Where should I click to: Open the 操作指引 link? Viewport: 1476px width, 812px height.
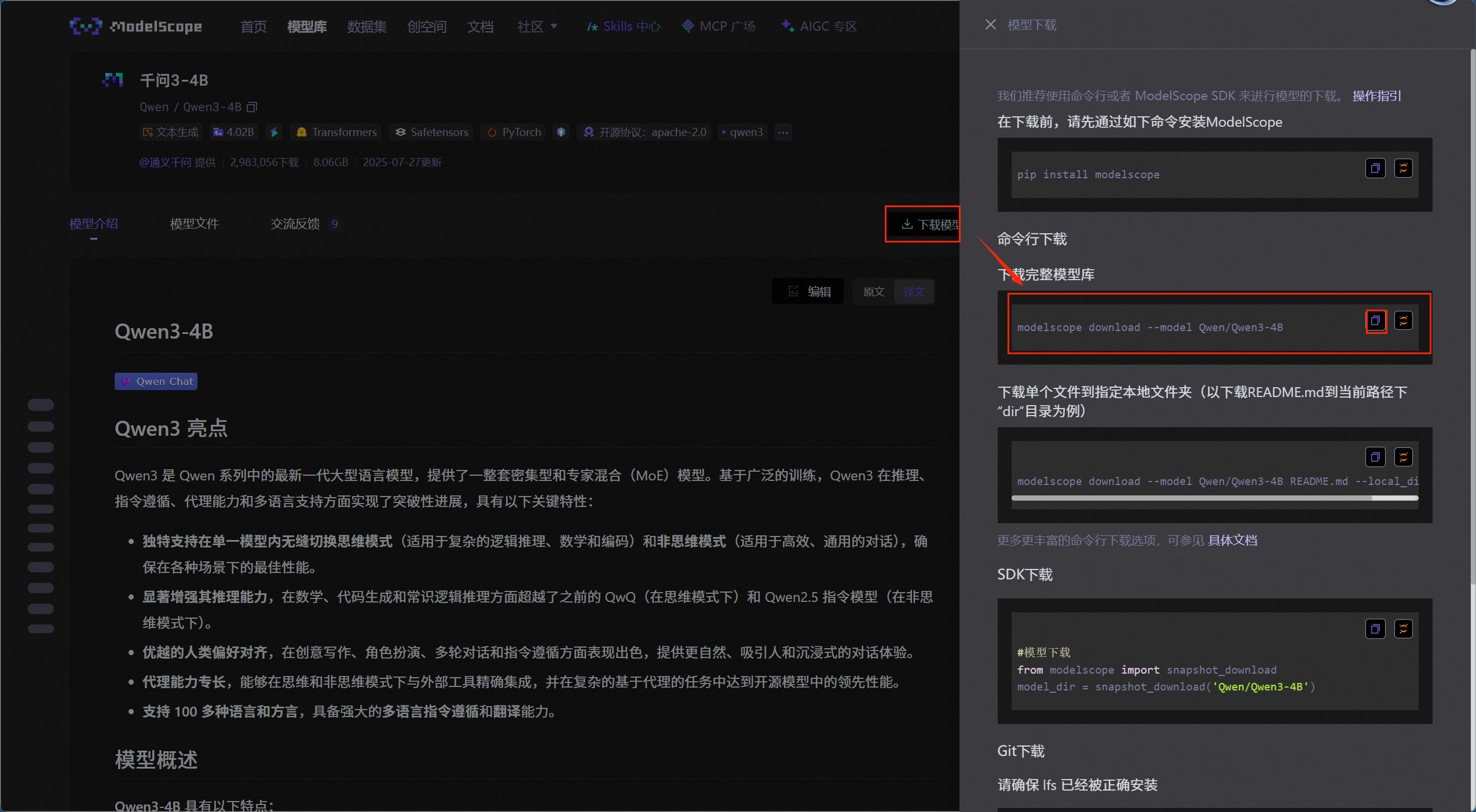click(1376, 96)
